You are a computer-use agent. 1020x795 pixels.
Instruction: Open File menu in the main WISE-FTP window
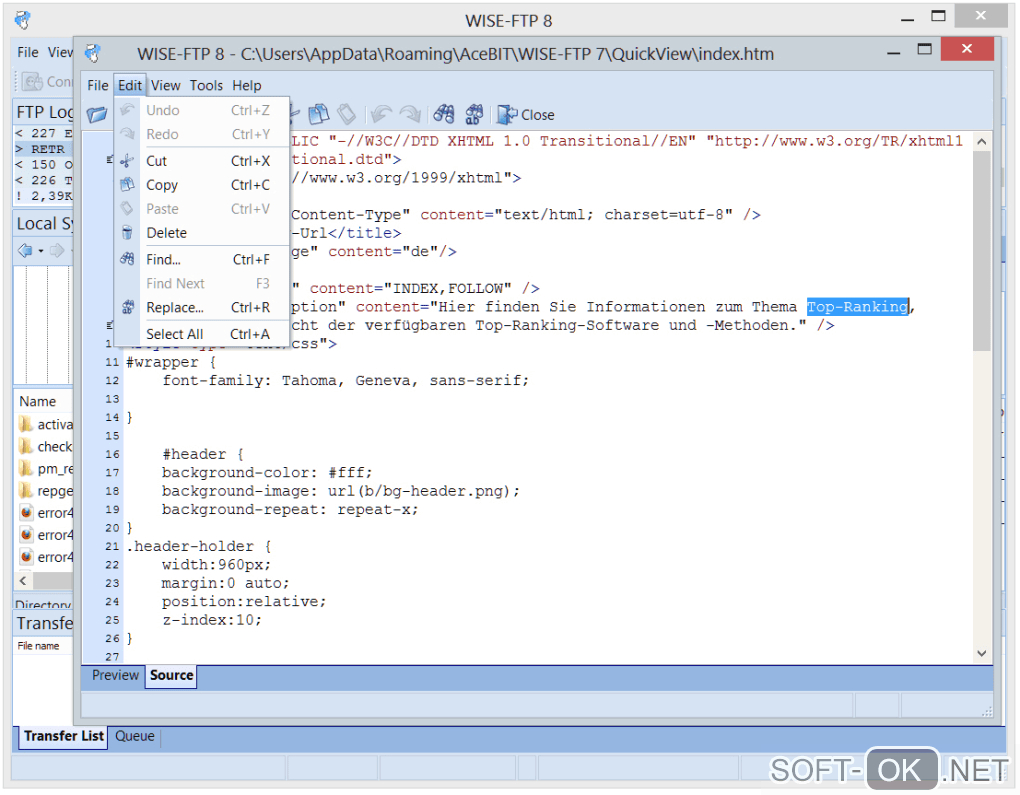[27, 52]
